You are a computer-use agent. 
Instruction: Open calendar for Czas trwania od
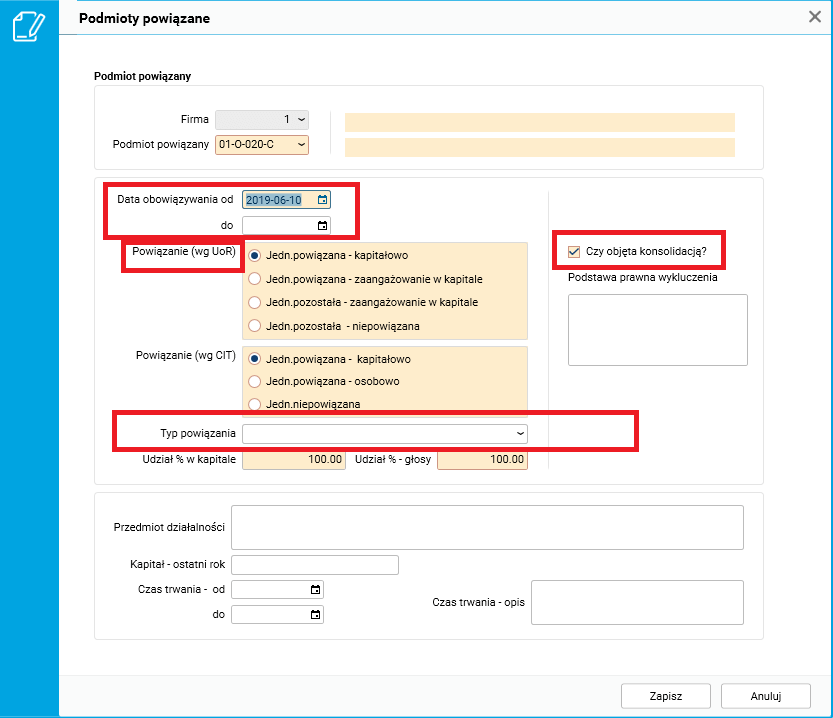pos(316,590)
